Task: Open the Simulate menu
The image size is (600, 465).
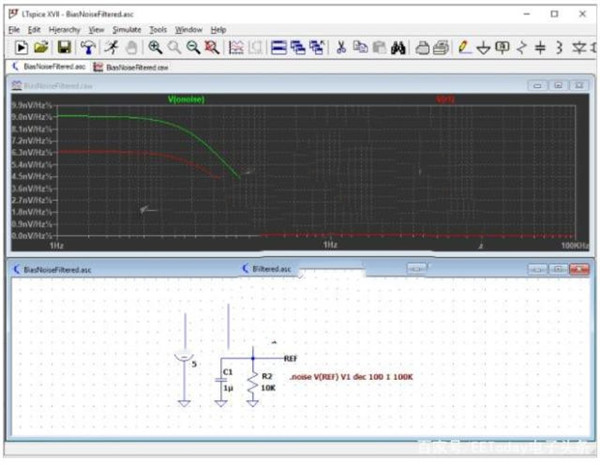Action: (x=126, y=30)
